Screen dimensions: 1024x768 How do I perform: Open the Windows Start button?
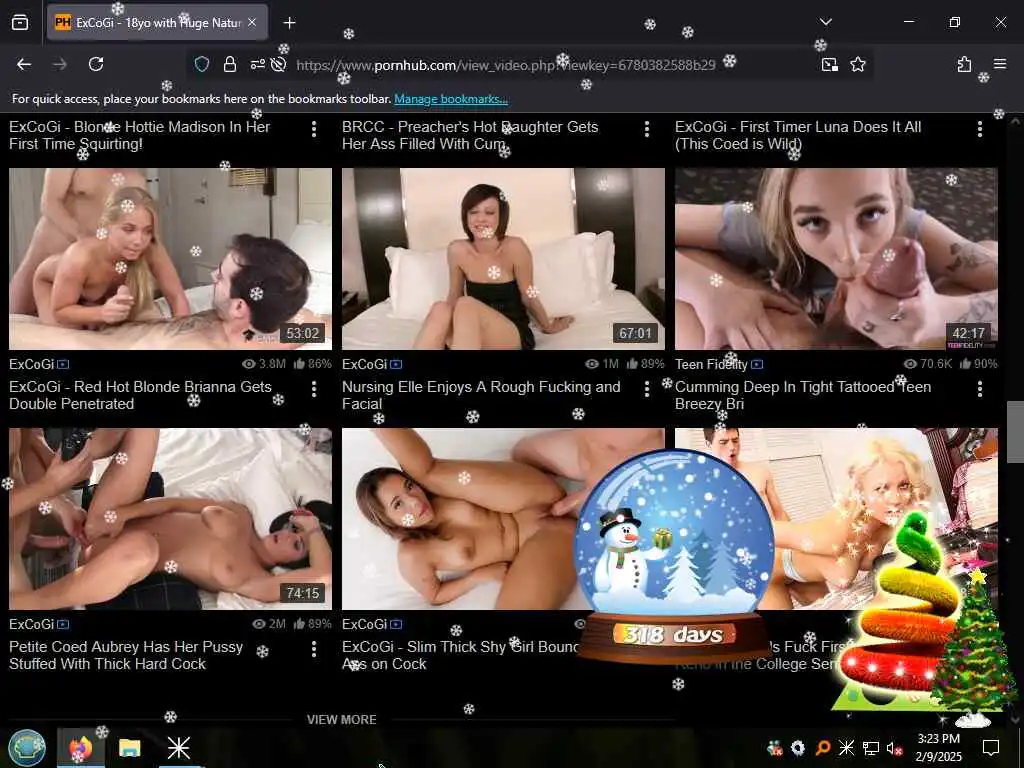click(27, 748)
